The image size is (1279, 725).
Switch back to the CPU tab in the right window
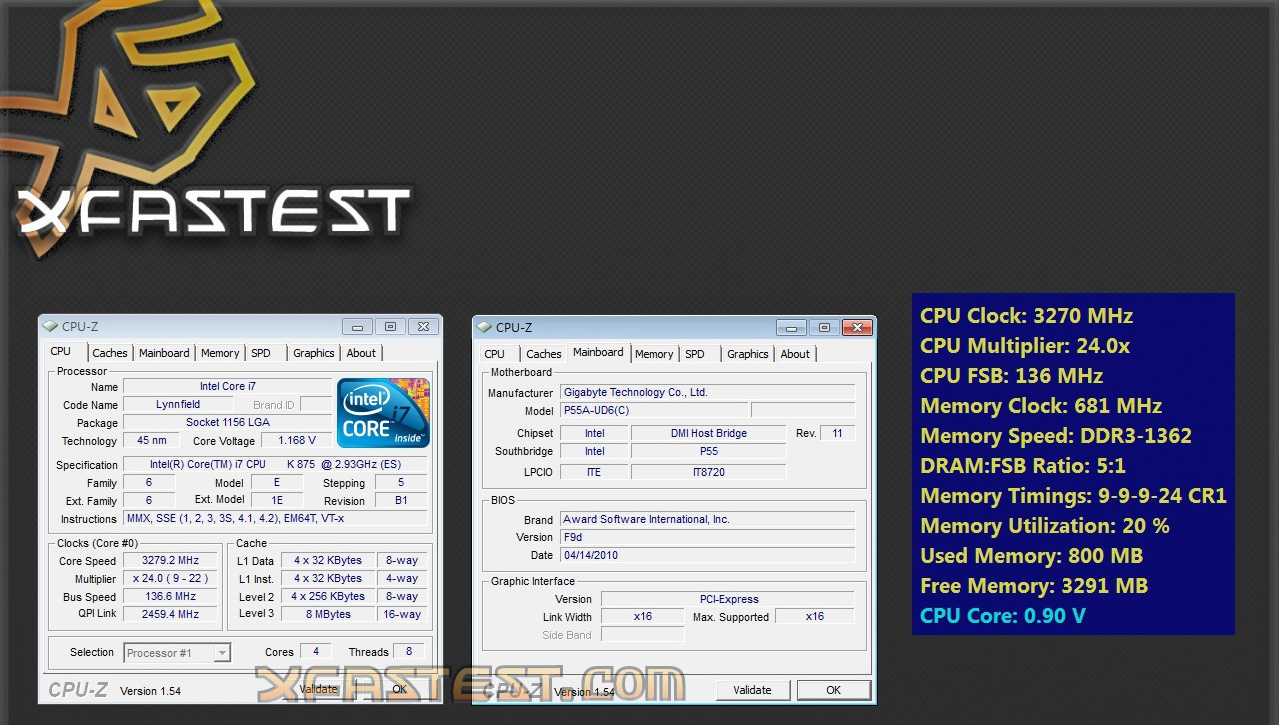coord(496,353)
